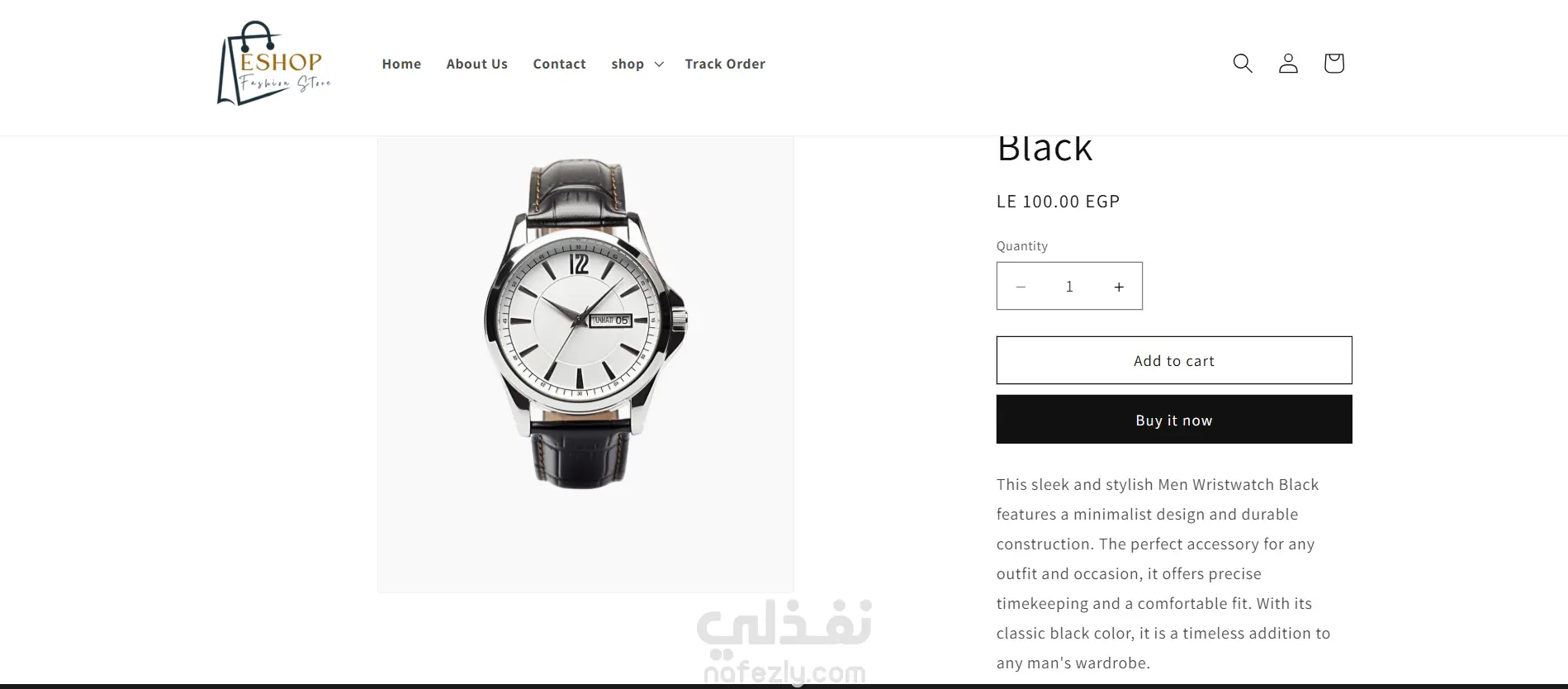Click the Quantity label
The image size is (1568, 689).
point(1022,246)
